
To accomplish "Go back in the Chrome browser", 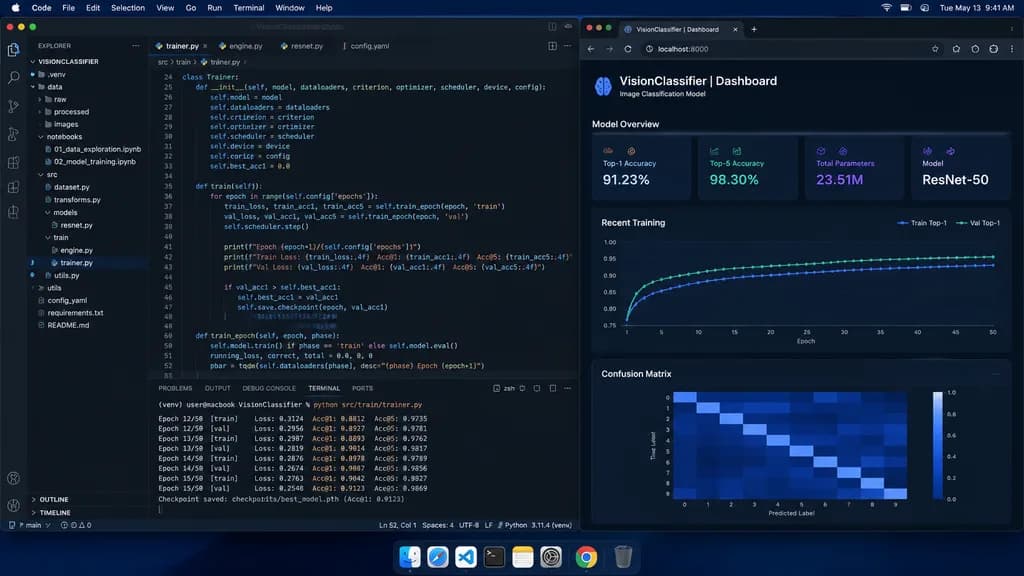I will click(591, 49).
